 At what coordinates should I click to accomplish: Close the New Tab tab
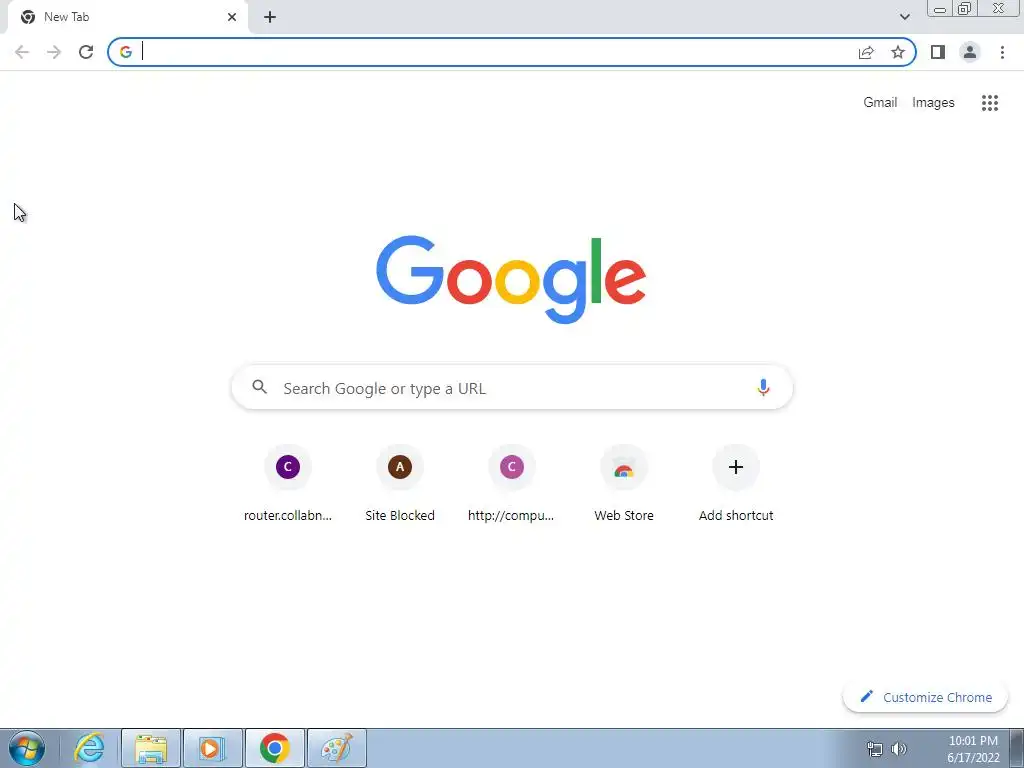coord(232,17)
